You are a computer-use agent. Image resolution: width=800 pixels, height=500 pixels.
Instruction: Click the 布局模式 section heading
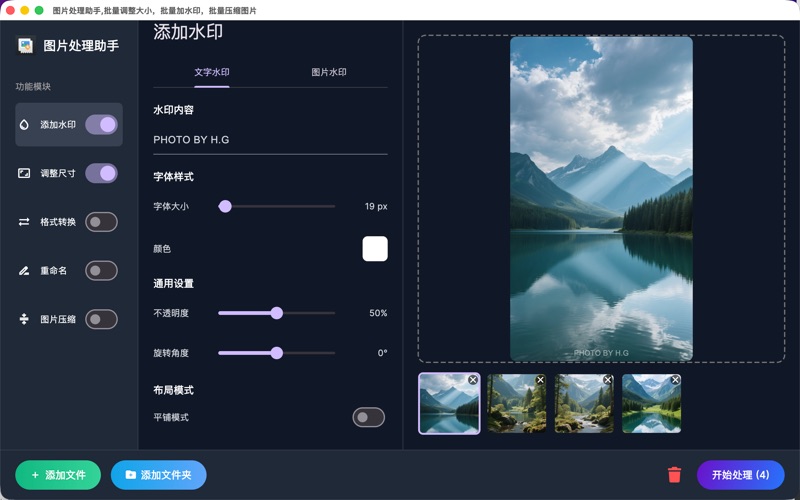tap(173, 390)
